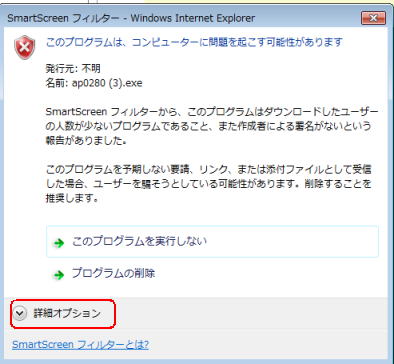Click the SmartScreen フィルター window title text
Image resolution: width=394 pixels, height=364 pixels.
coord(131,18)
